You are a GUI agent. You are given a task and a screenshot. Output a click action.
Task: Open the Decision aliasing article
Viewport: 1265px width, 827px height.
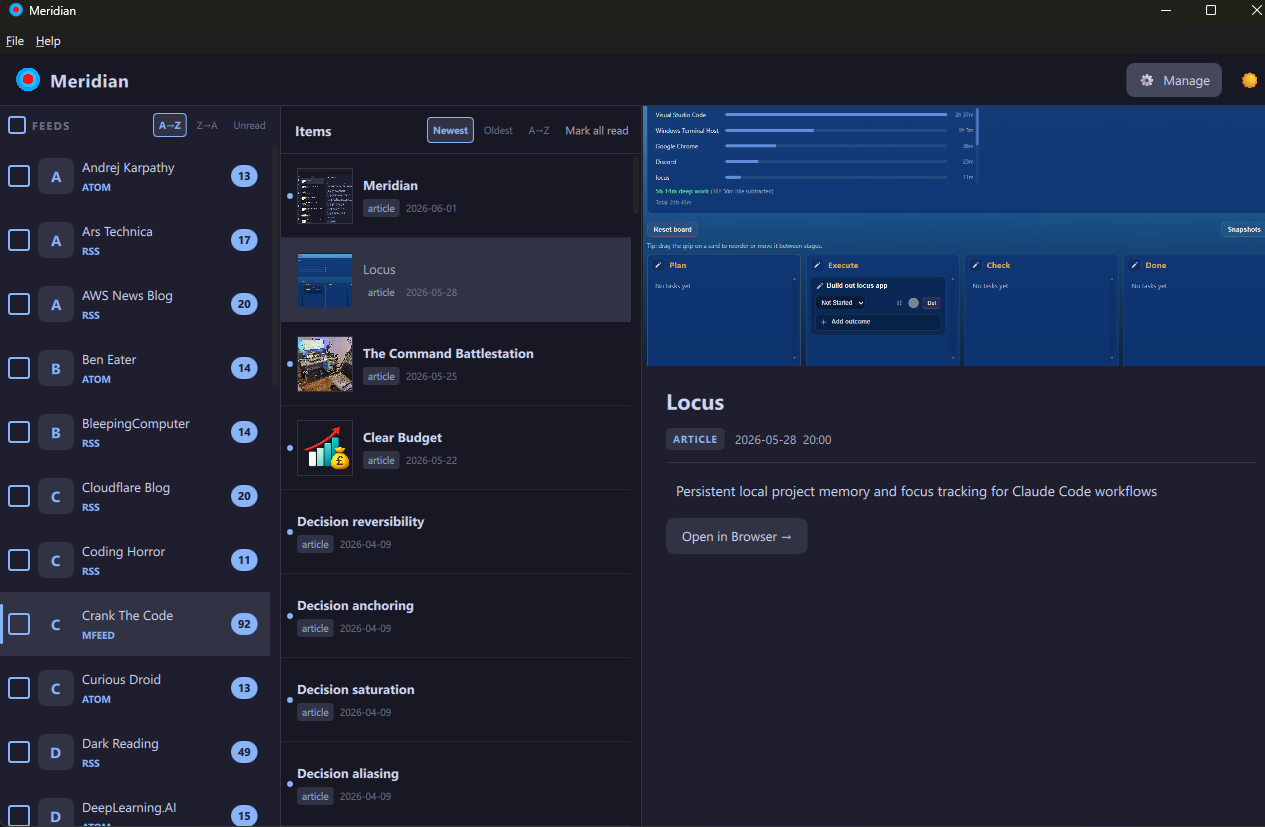[x=456, y=784]
